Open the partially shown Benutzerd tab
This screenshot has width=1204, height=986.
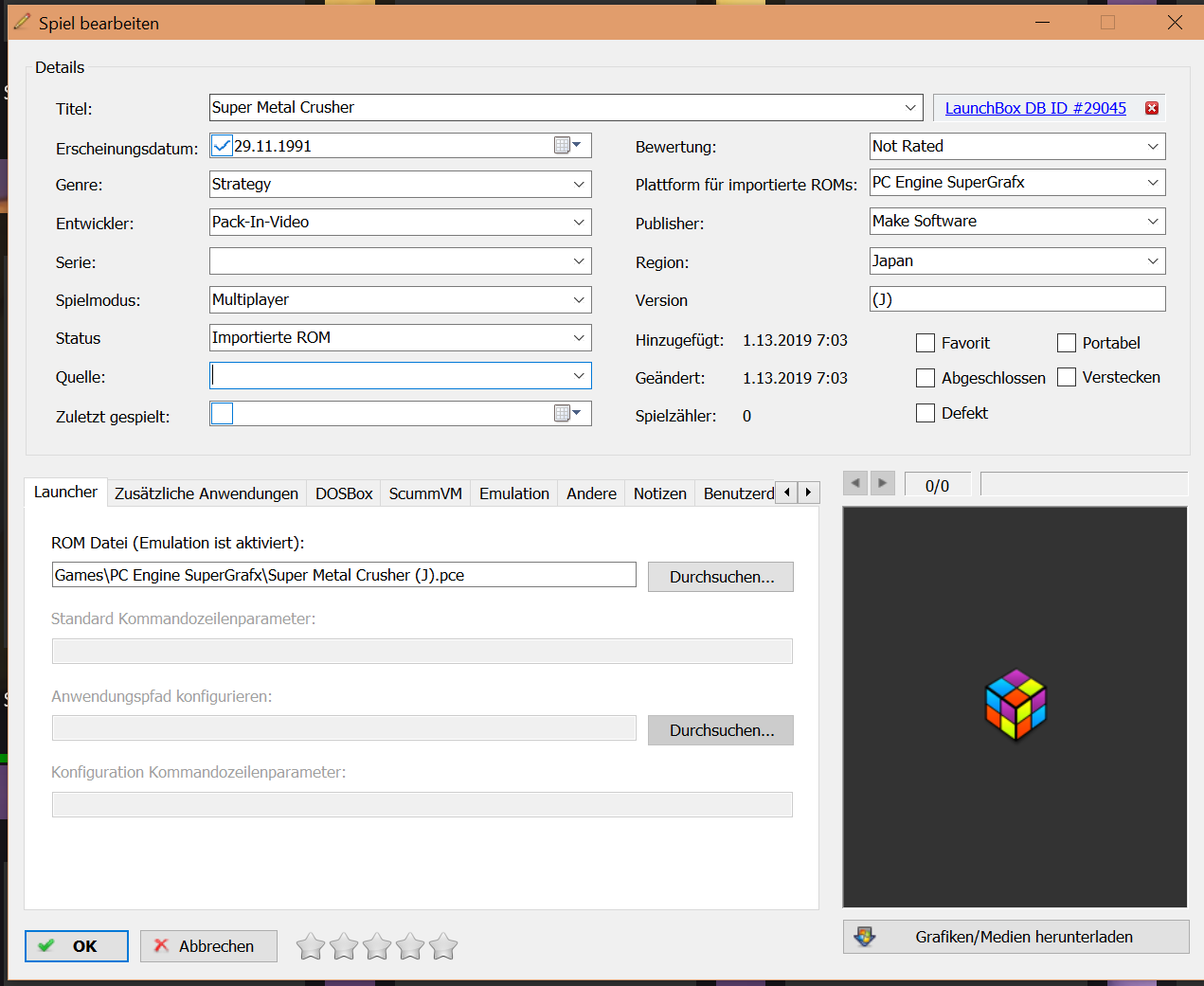point(738,493)
